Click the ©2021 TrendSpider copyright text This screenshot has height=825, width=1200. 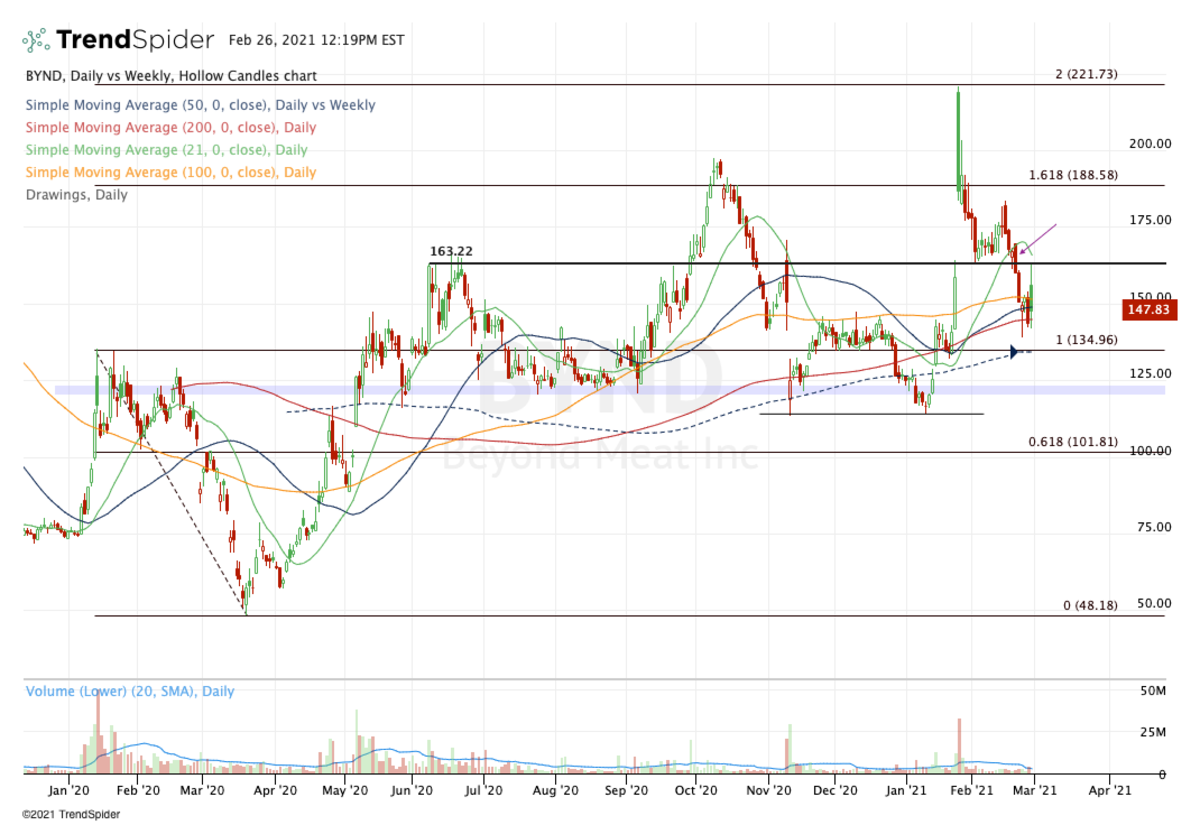(x=67, y=815)
